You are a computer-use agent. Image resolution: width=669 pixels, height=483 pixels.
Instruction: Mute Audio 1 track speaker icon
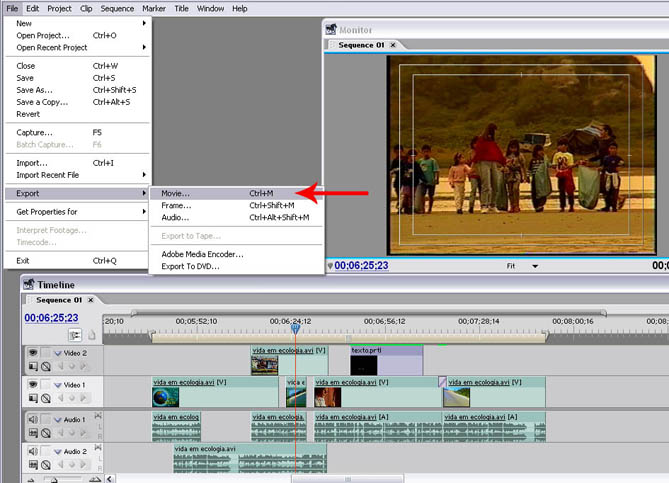click(32, 419)
